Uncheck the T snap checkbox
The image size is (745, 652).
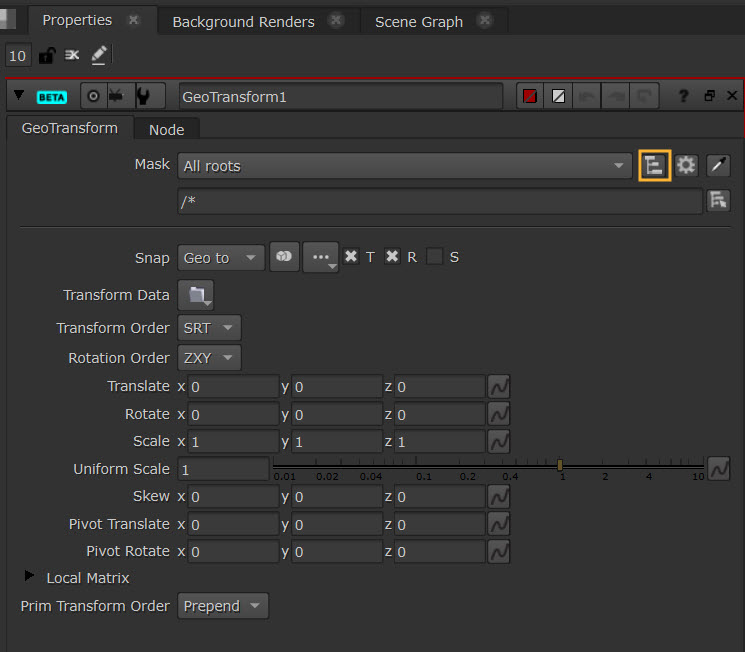tap(351, 257)
